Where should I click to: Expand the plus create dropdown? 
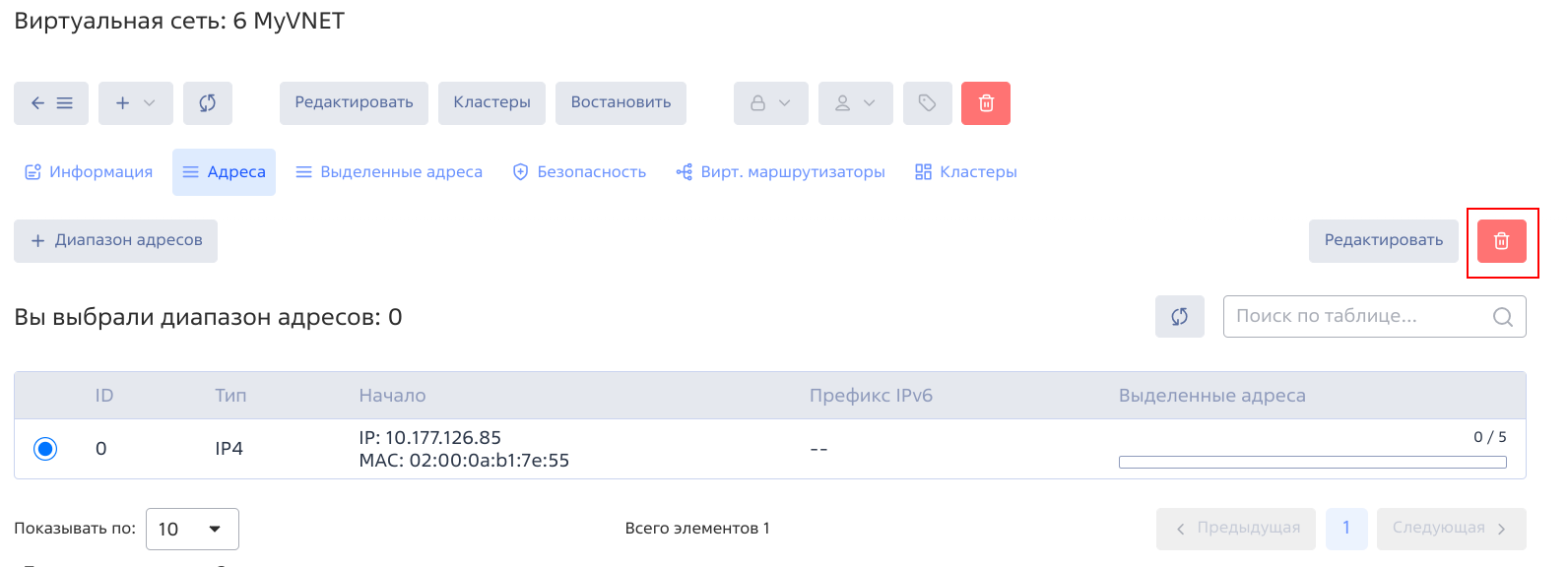coord(136,103)
